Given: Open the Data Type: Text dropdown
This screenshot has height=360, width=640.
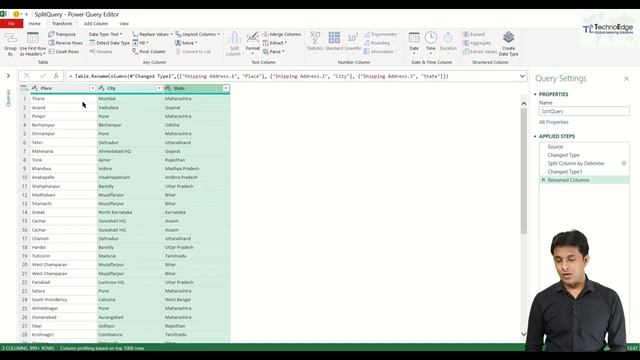Looking at the screenshot, I should [x=105, y=34].
